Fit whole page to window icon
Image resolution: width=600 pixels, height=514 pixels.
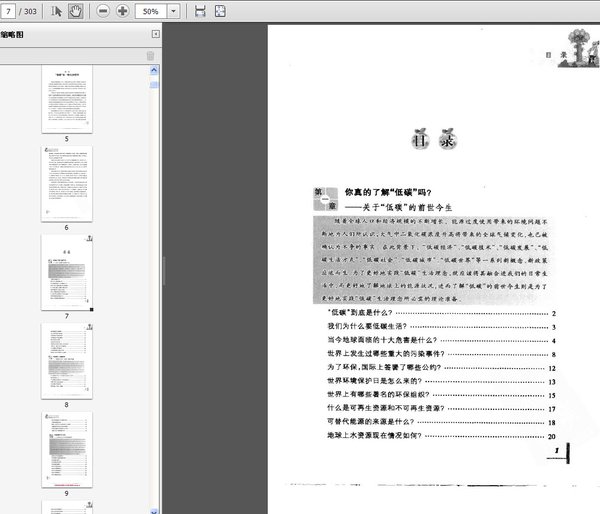[220, 11]
